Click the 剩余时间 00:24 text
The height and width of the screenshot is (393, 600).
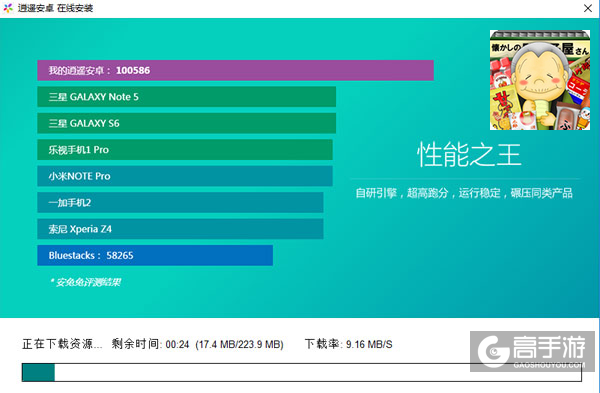point(150,344)
